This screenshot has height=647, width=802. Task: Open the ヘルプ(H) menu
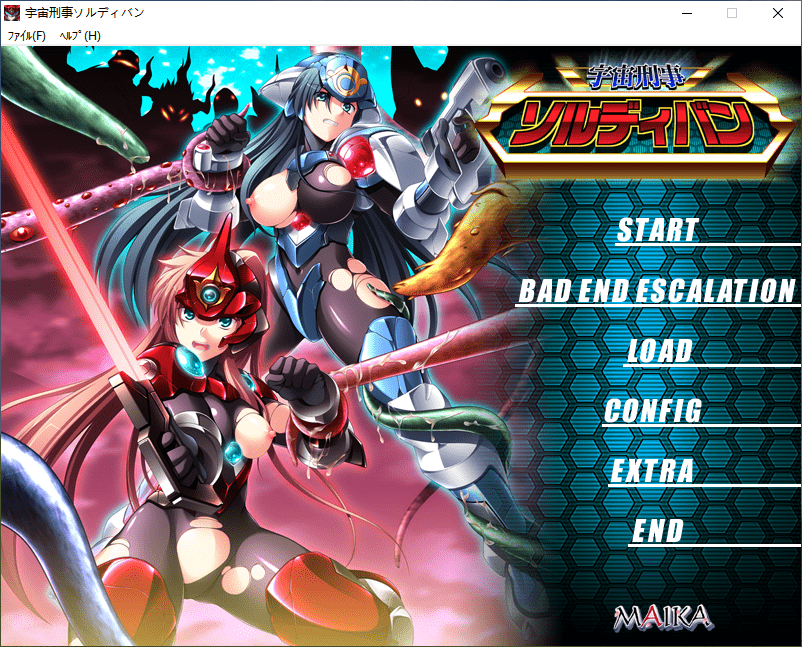click(x=80, y=36)
